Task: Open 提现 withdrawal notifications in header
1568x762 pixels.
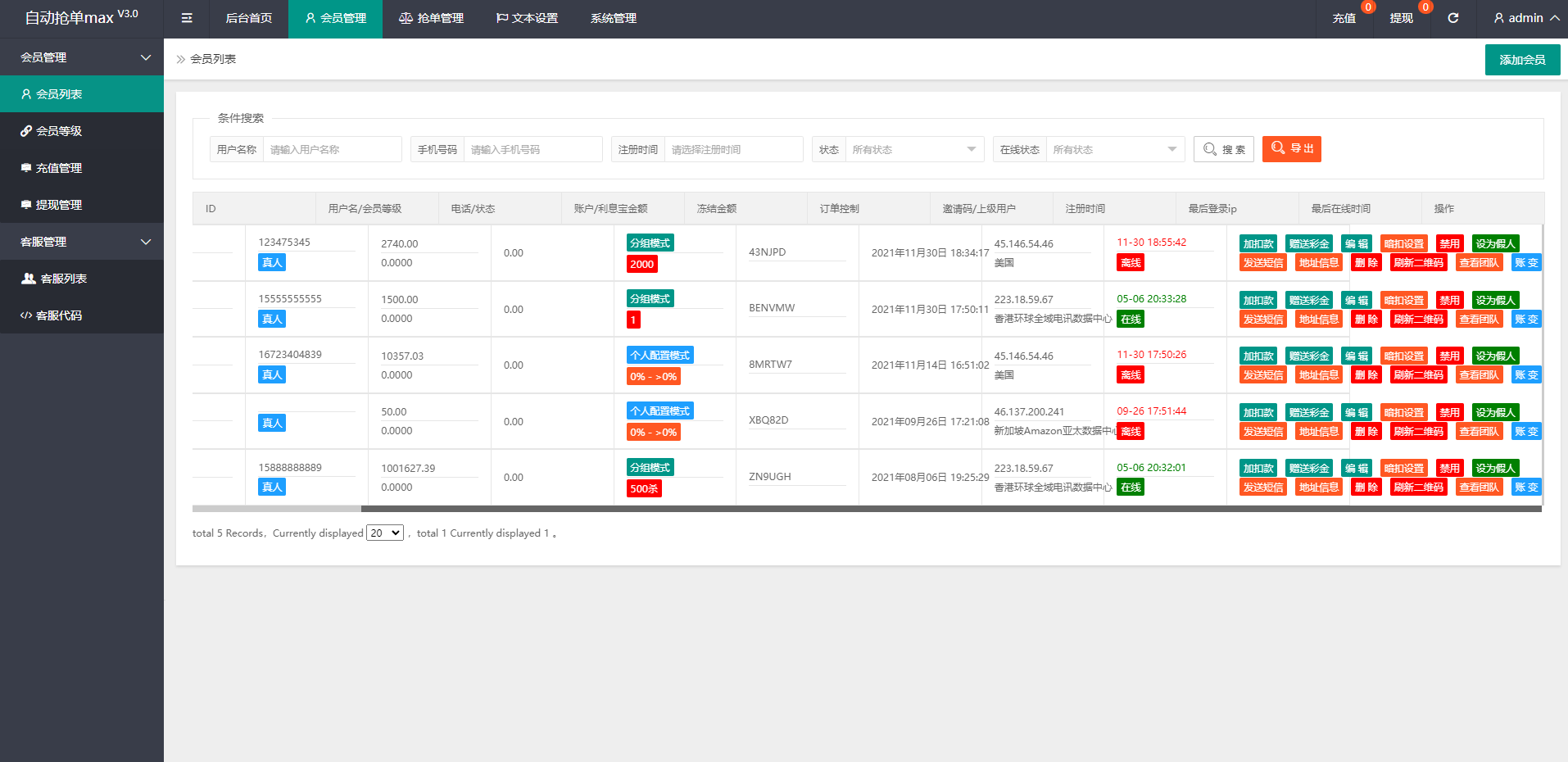Action: click(x=1401, y=18)
